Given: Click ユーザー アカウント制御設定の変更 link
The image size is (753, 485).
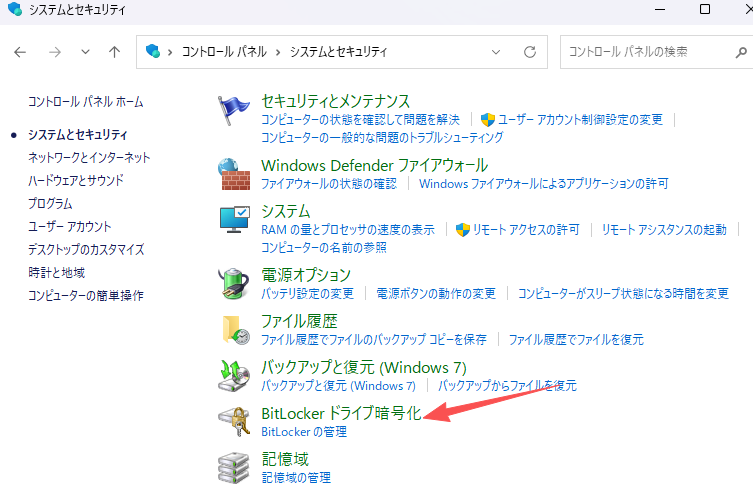Looking at the screenshot, I should [581, 120].
